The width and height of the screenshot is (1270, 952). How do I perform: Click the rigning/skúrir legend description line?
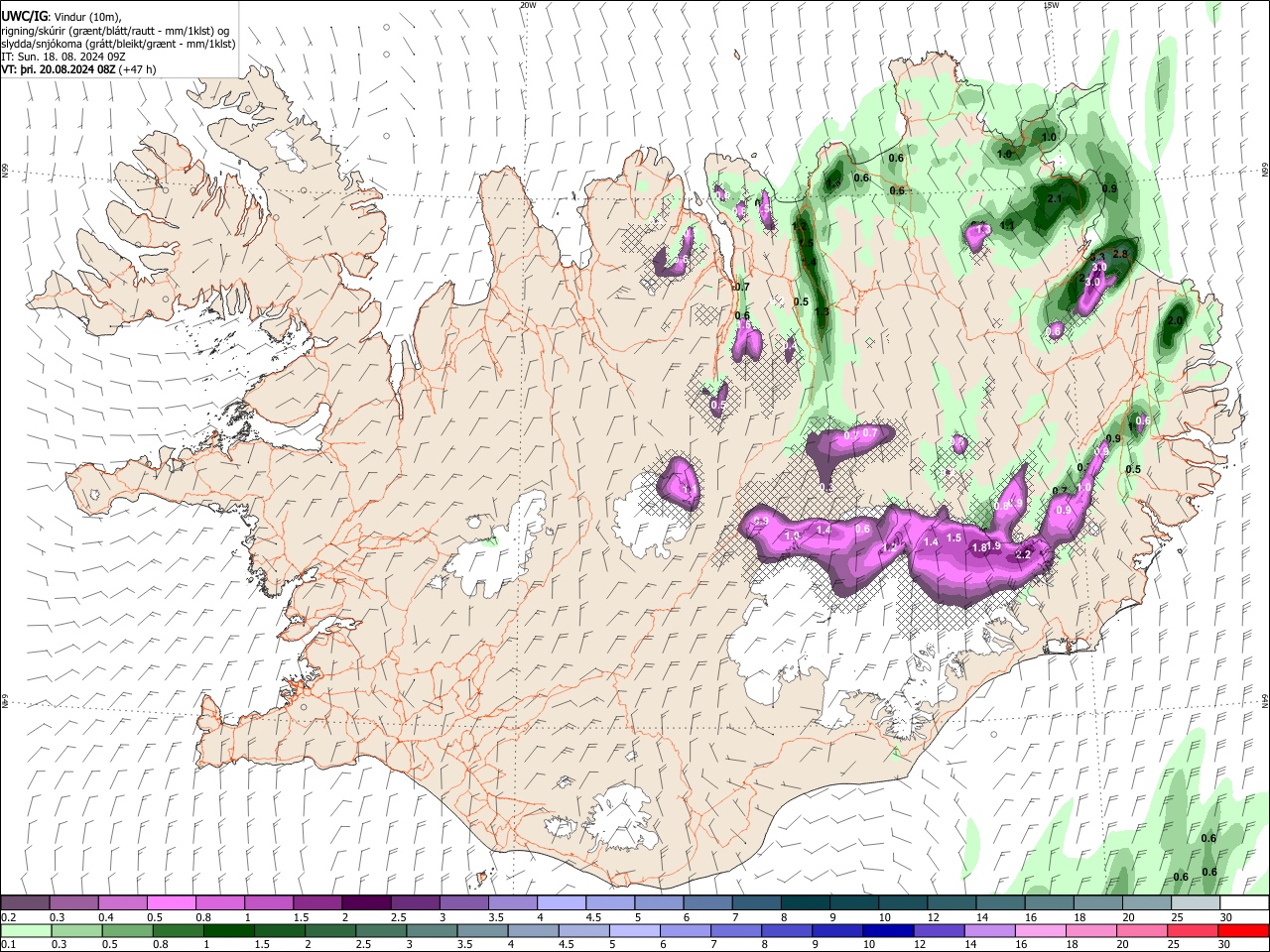click(117, 31)
